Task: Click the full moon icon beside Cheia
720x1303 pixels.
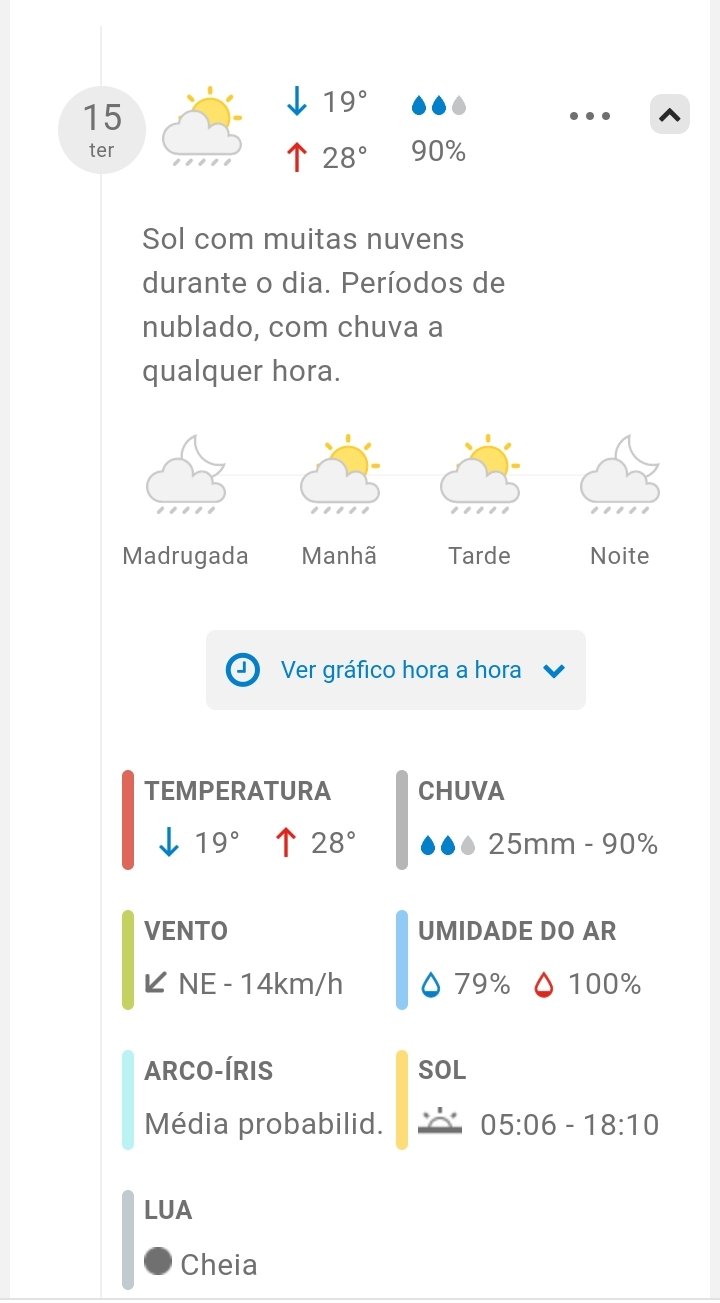Action: pyautogui.click(x=158, y=1261)
